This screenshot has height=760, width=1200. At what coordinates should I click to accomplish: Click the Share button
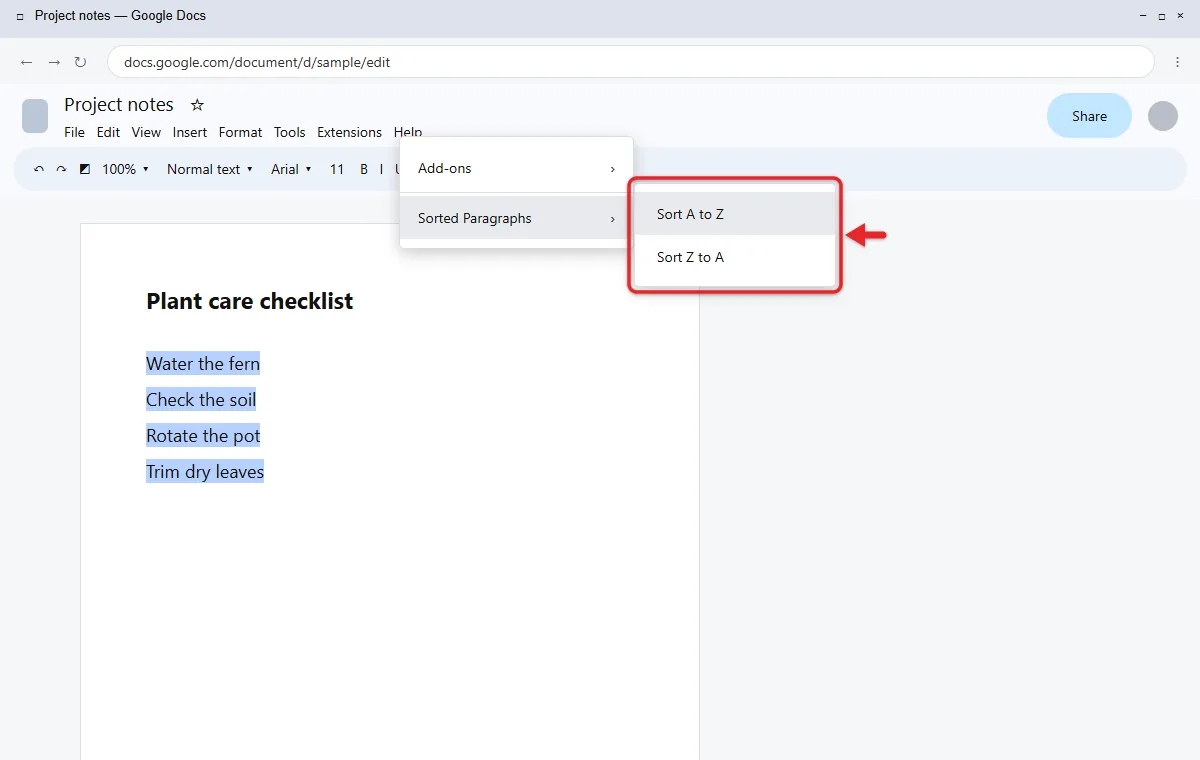(x=1089, y=116)
